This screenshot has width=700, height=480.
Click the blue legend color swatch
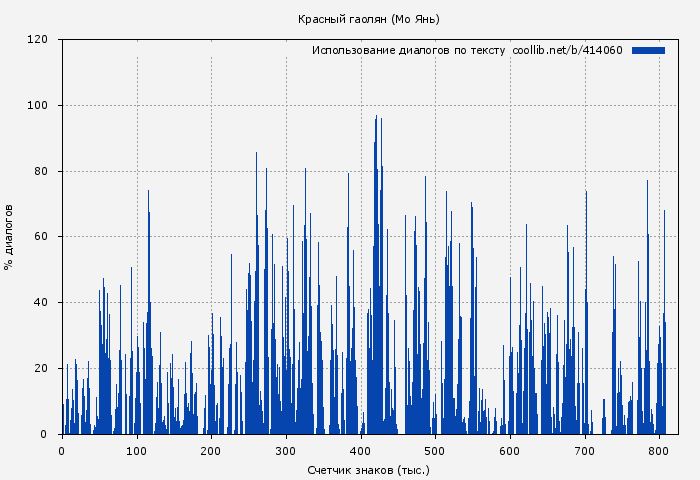pos(648,50)
